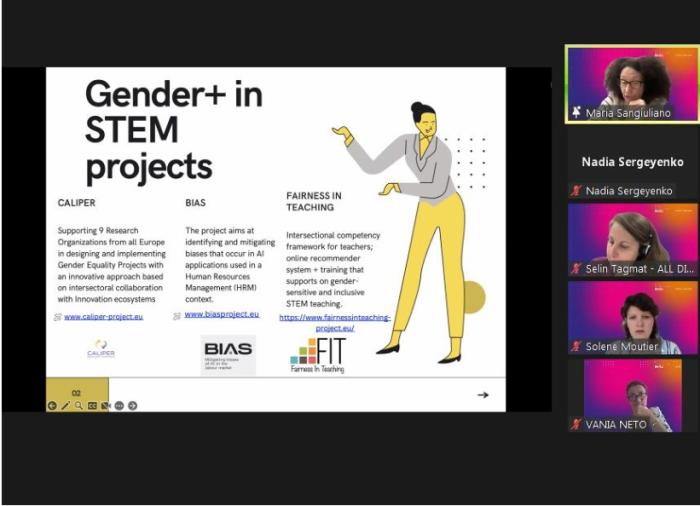This screenshot has height=506, width=700.
Task: Click the yellow slide number 02 box
Action: (x=77, y=393)
